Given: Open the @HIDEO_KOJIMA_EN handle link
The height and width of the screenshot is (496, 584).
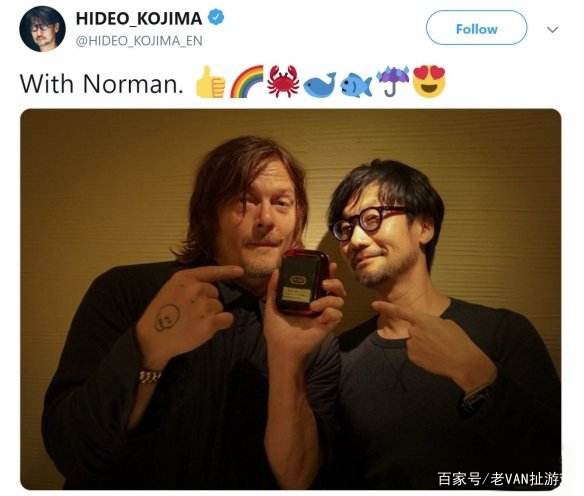Looking at the screenshot, I should 139,41.
